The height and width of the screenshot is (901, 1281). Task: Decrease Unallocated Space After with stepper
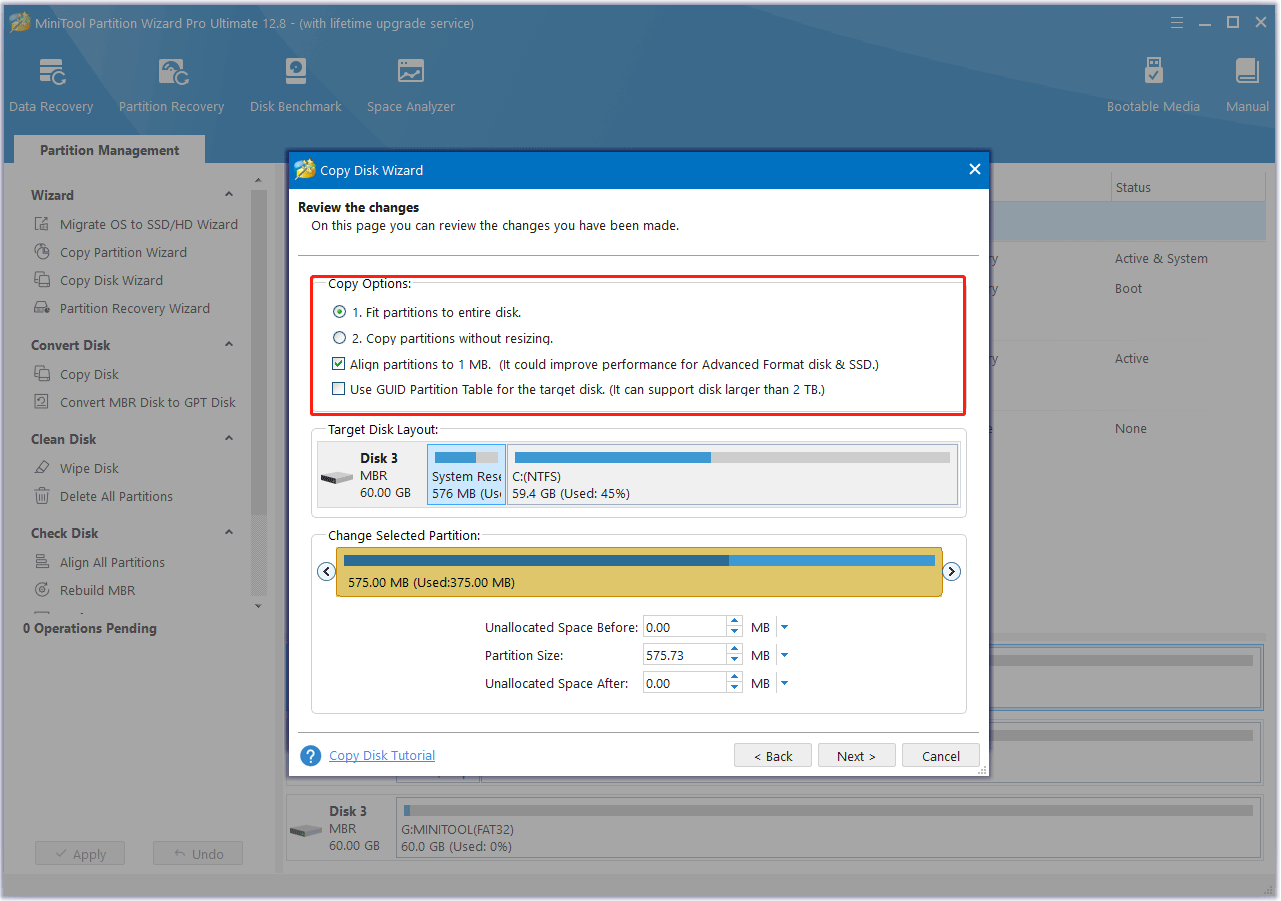(x=735, y=689)
